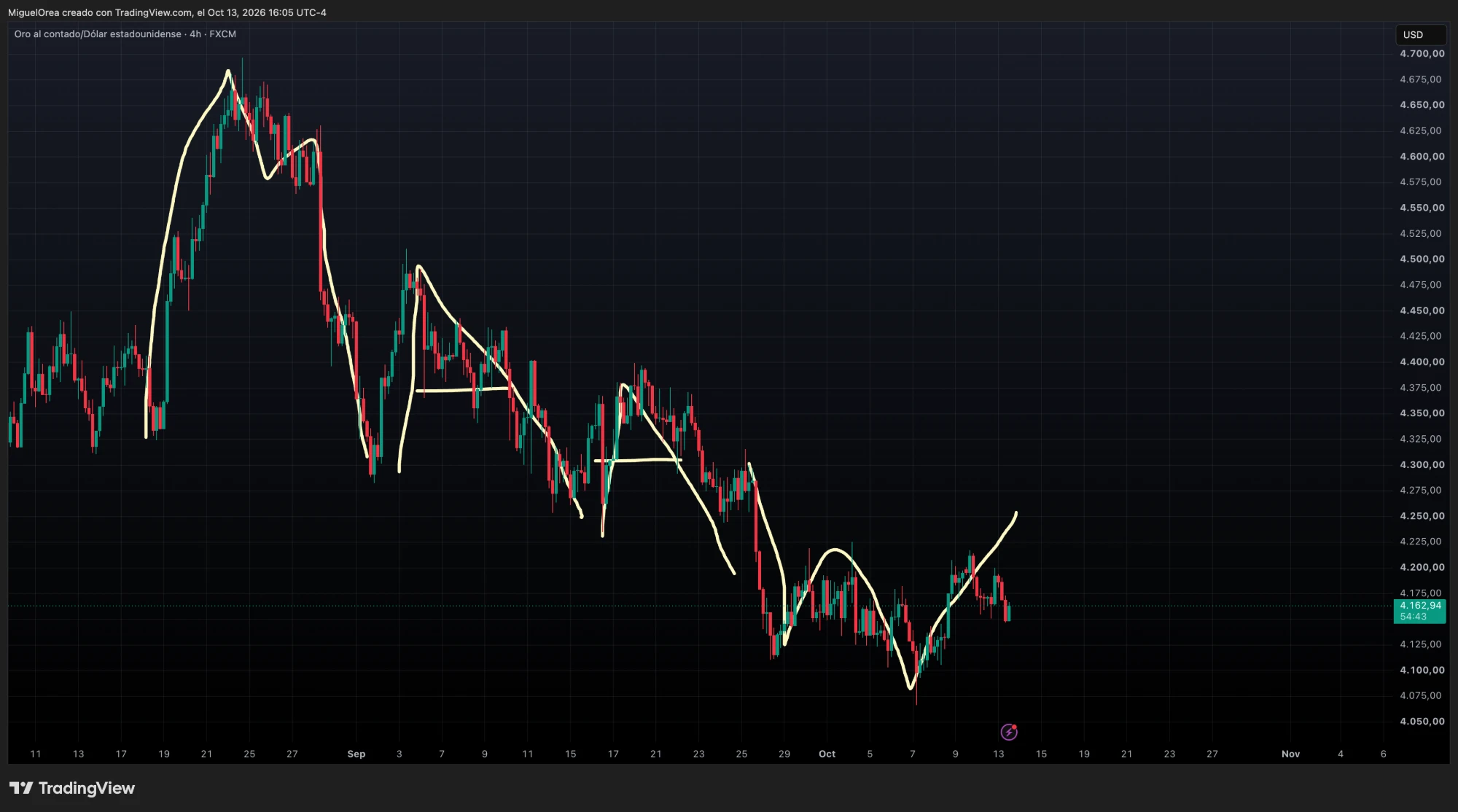Click the 4.475,00 price axis label
The height and width of the screenshot is (812, 1458).
1420,285
